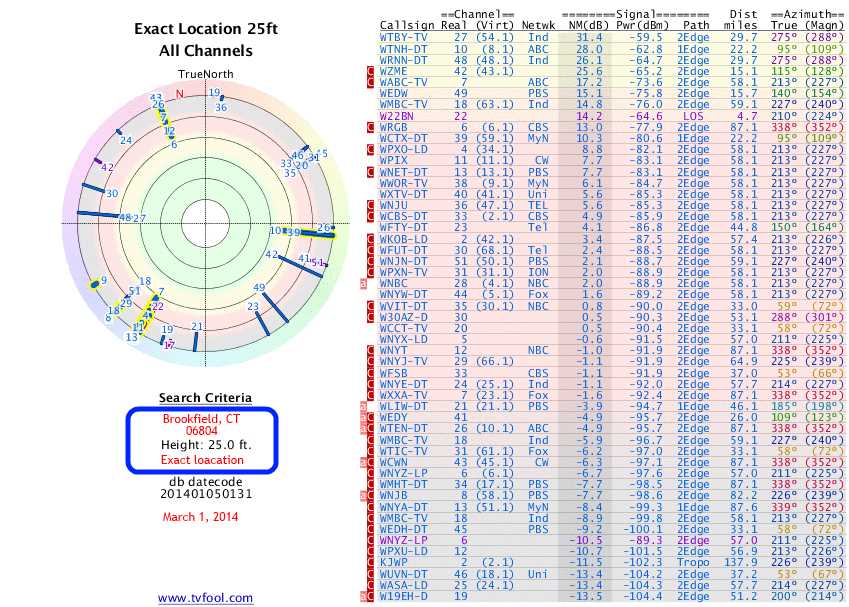Click the TrueNorth label above radar plot

coord(206,75)
